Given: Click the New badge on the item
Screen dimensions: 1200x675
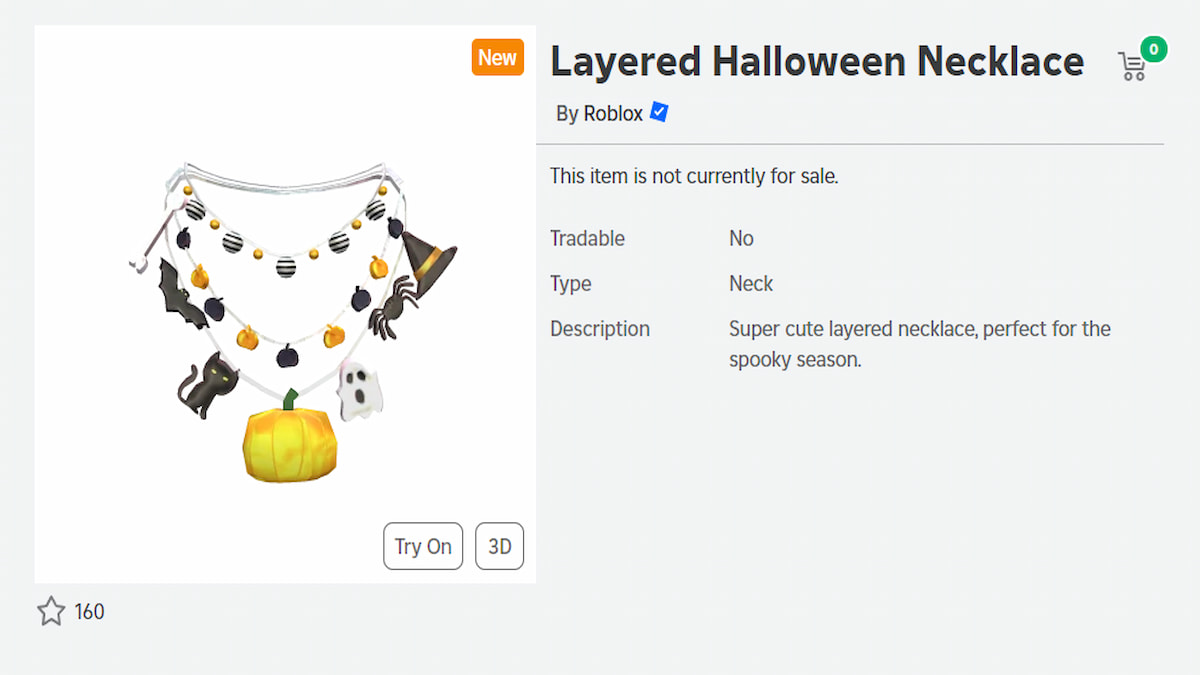Looking at the screenshot, I should (x=497, y=57).
